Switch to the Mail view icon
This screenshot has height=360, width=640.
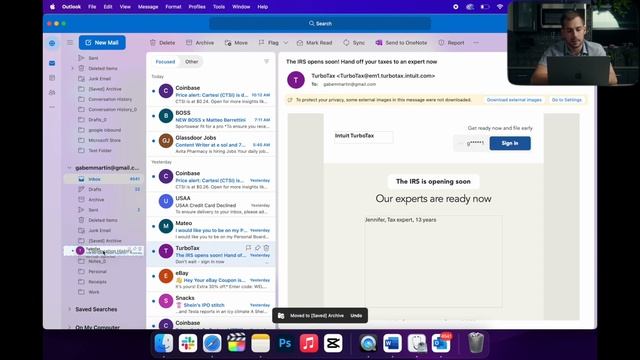52,63
